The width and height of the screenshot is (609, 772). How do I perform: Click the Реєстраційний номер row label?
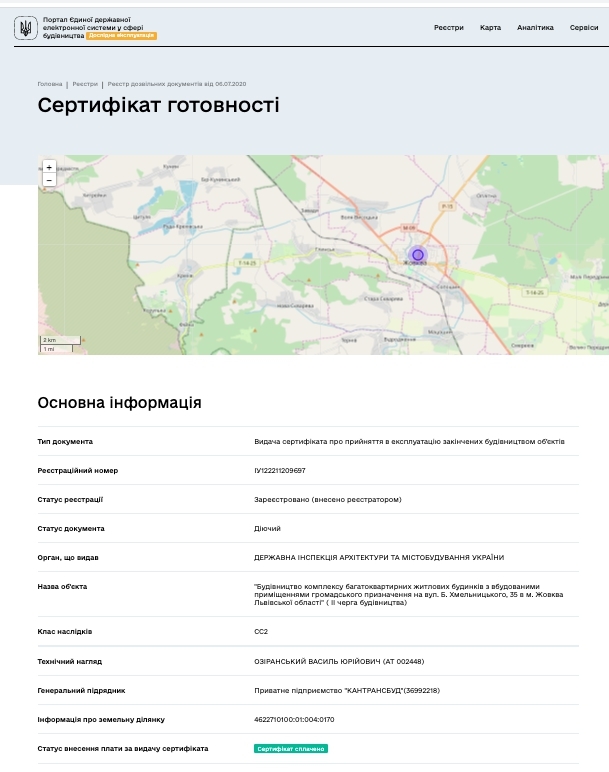(x=78, y=471)
